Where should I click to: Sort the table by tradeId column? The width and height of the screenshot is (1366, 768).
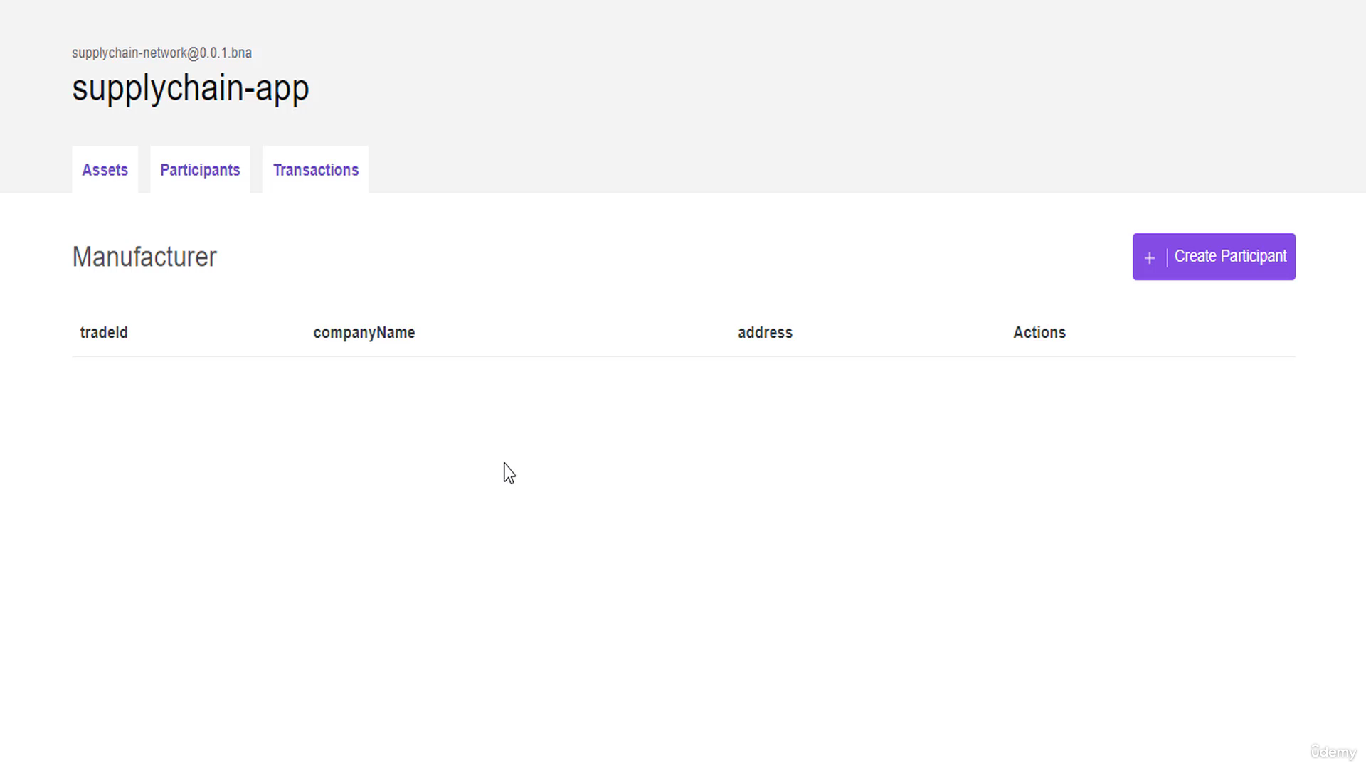coord(103,332)
